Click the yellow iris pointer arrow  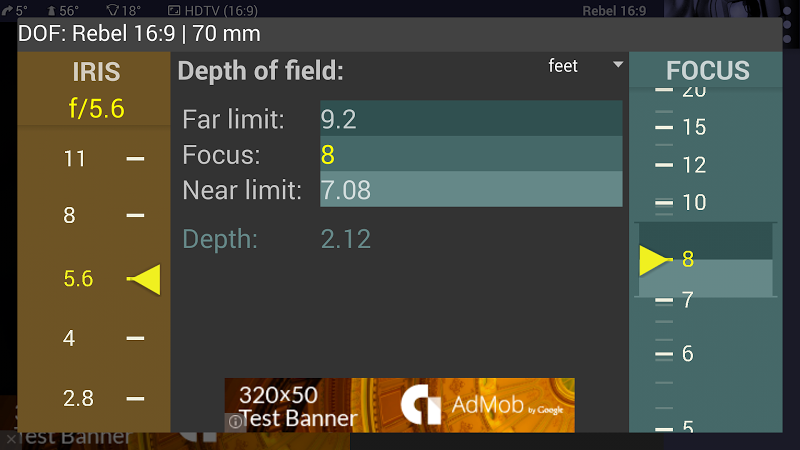pyautogui.click(x=146, y=280)
